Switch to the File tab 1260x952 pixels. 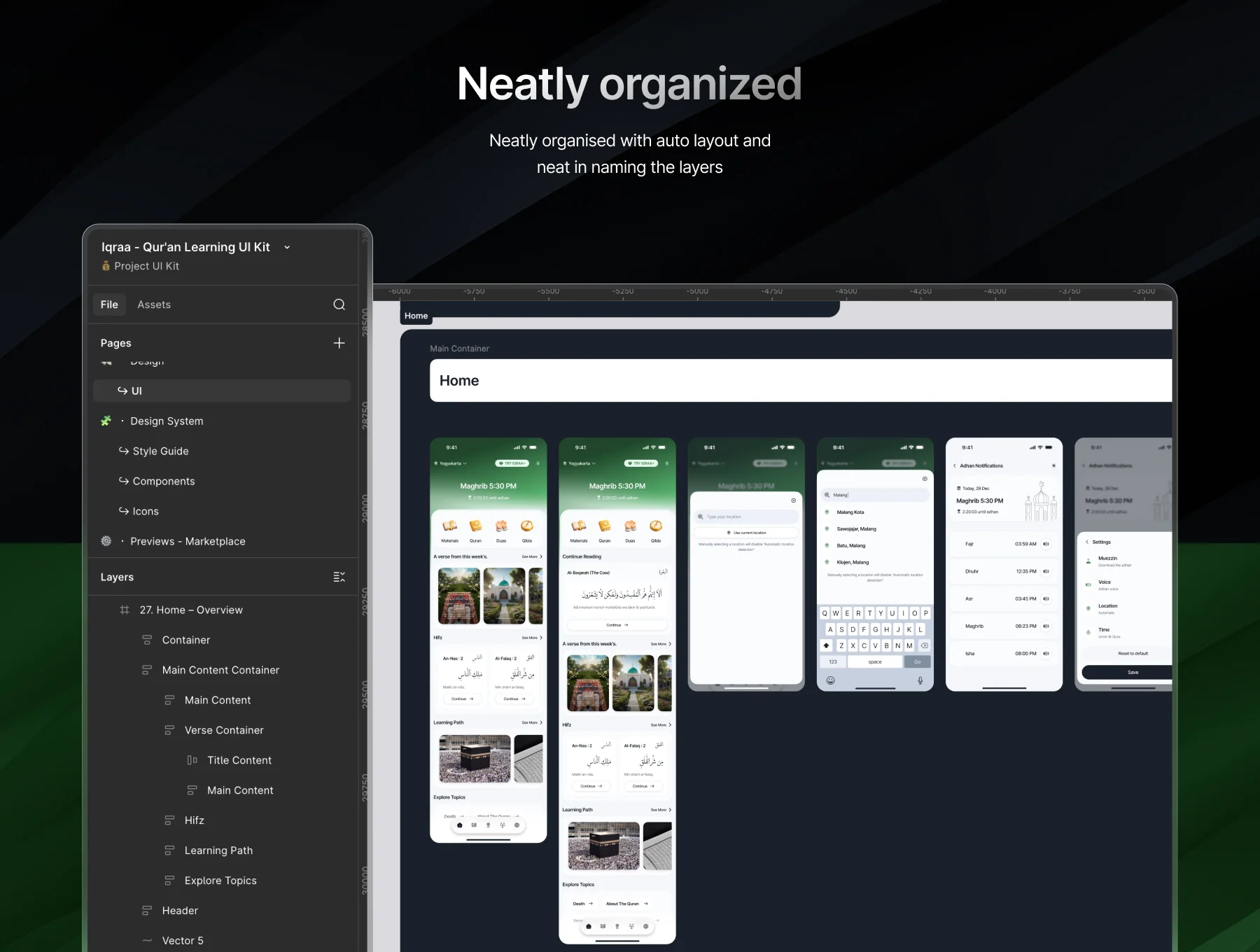pos(109,304)
